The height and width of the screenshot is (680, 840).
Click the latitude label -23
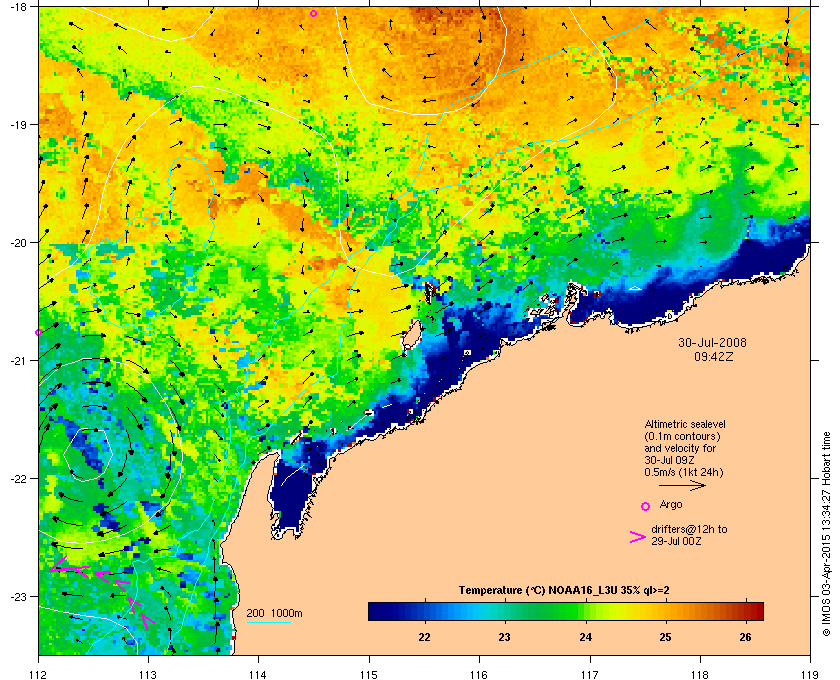pyautogui.click(x=18, y=596)
